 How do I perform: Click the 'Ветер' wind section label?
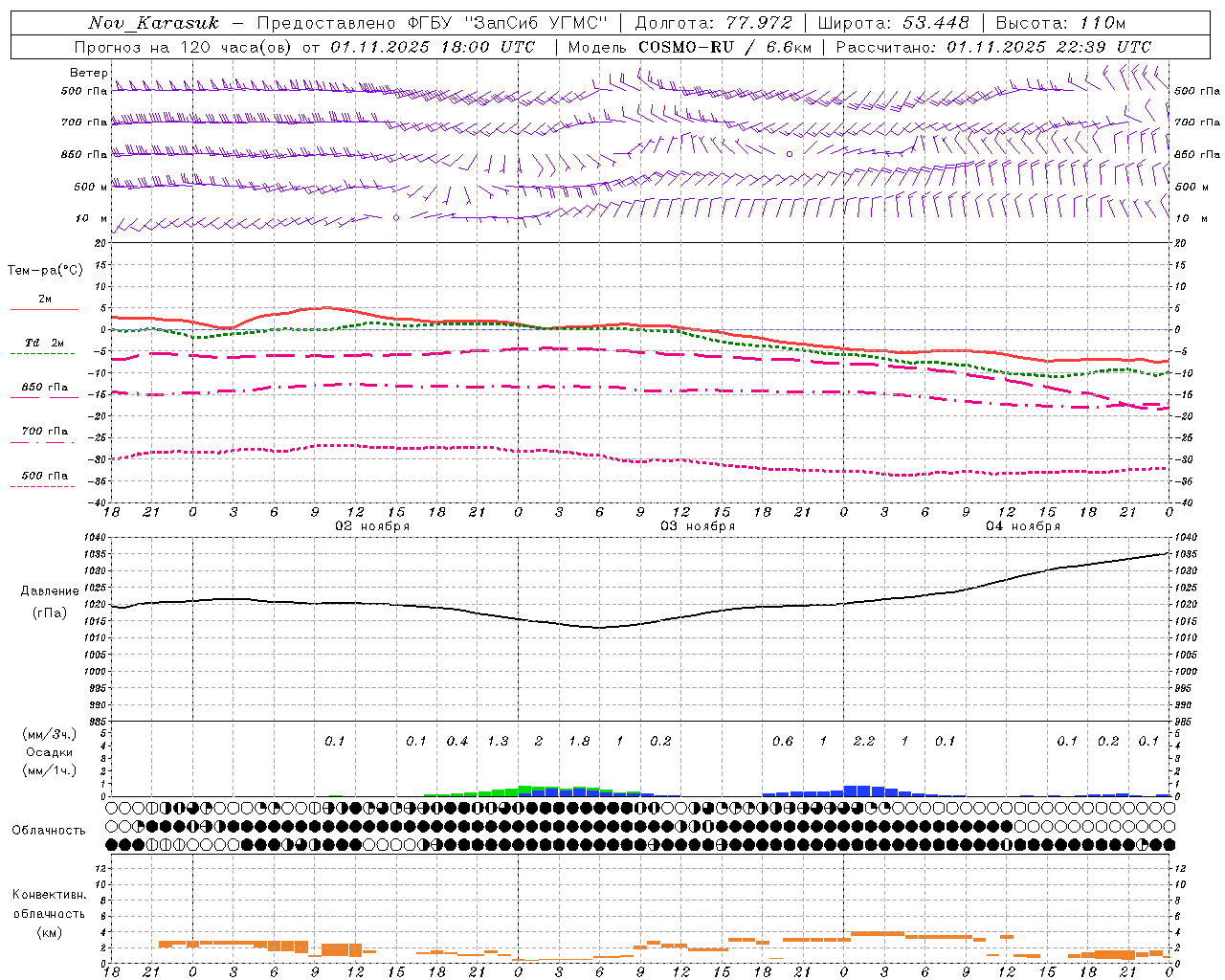[x=89, y=73]
